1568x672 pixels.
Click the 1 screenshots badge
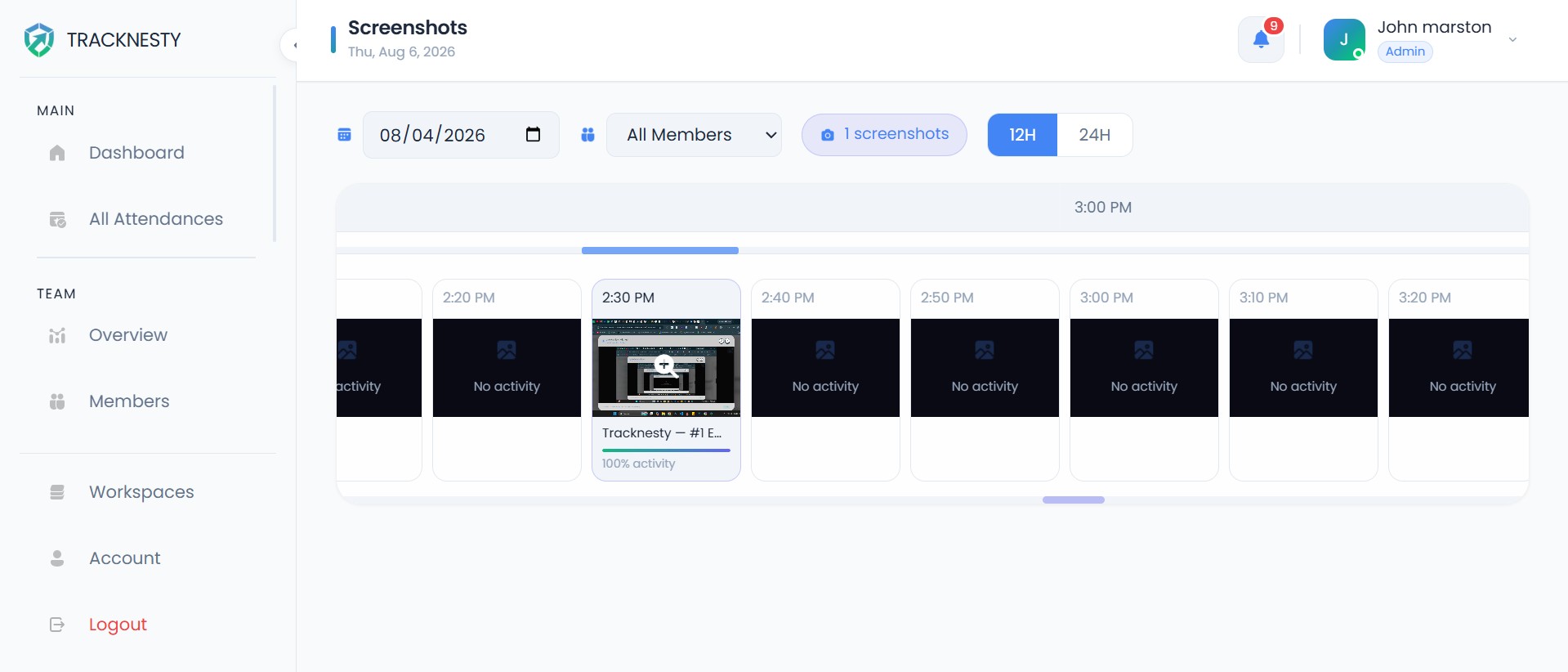pyautogui.click(x=884, y=135)
